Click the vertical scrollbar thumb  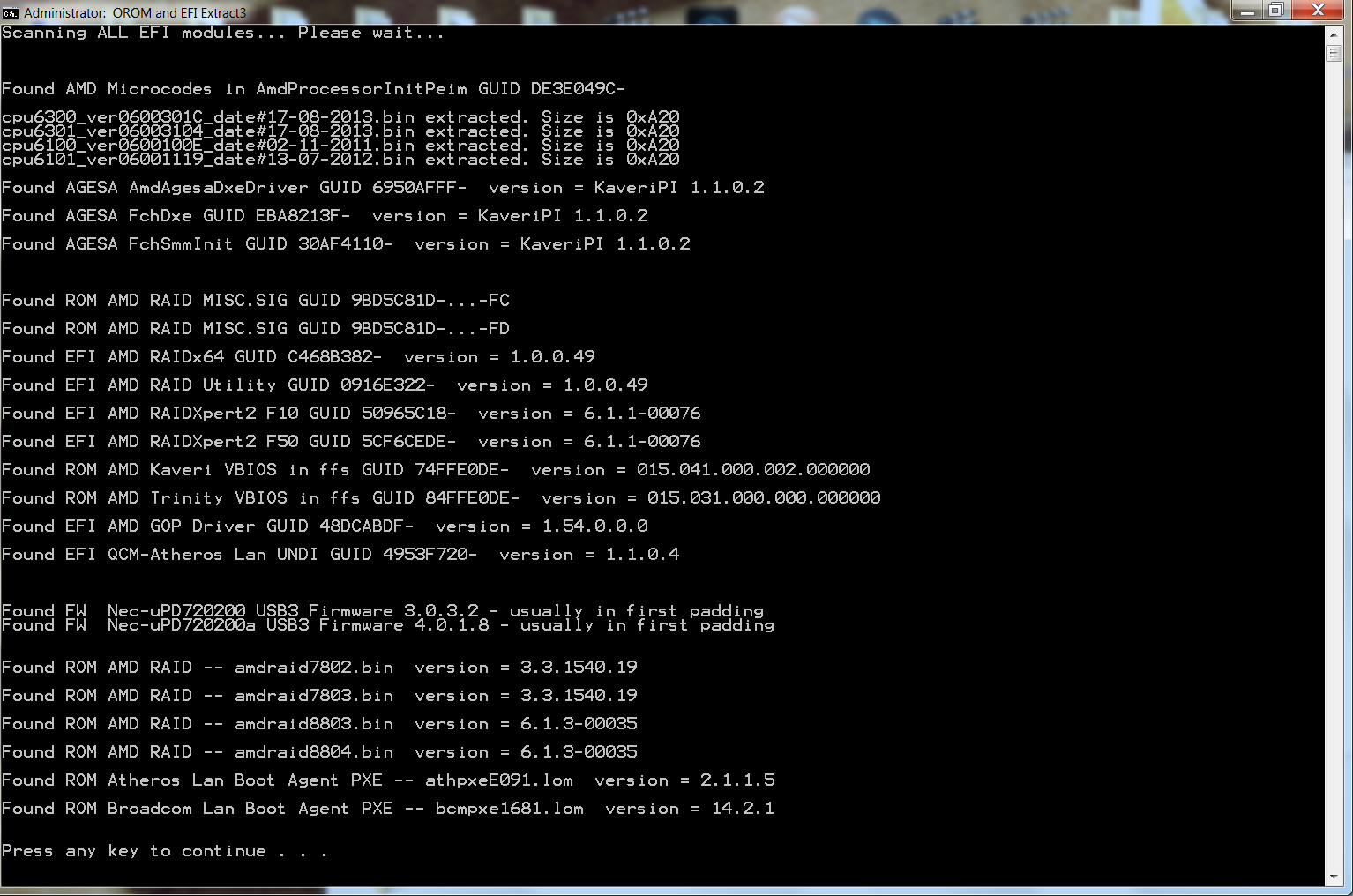click(1333, 53)
